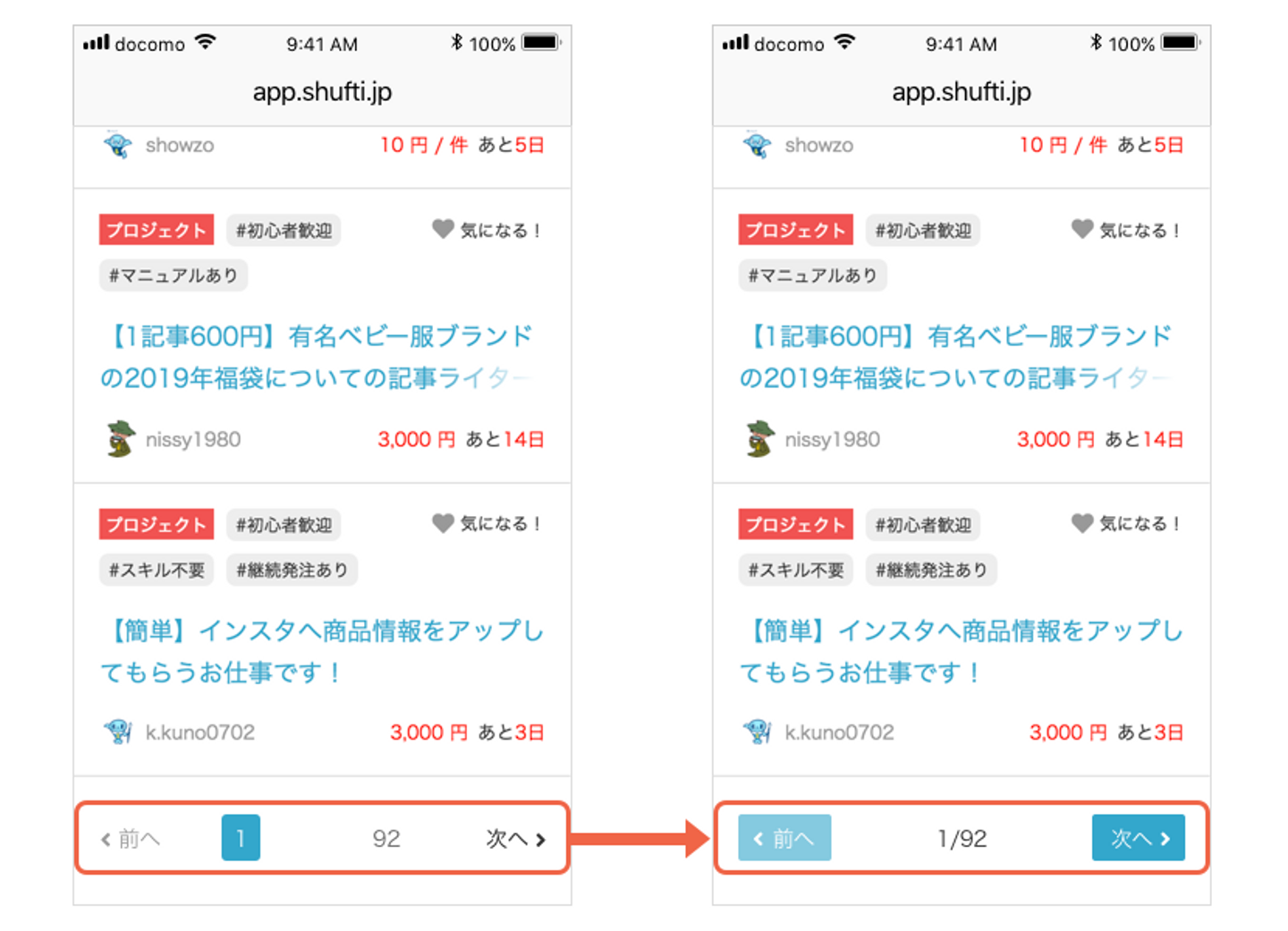Click heart icon on baby-brand listing, right phone
This screenshot has width=1288, height=931.
1082,229
